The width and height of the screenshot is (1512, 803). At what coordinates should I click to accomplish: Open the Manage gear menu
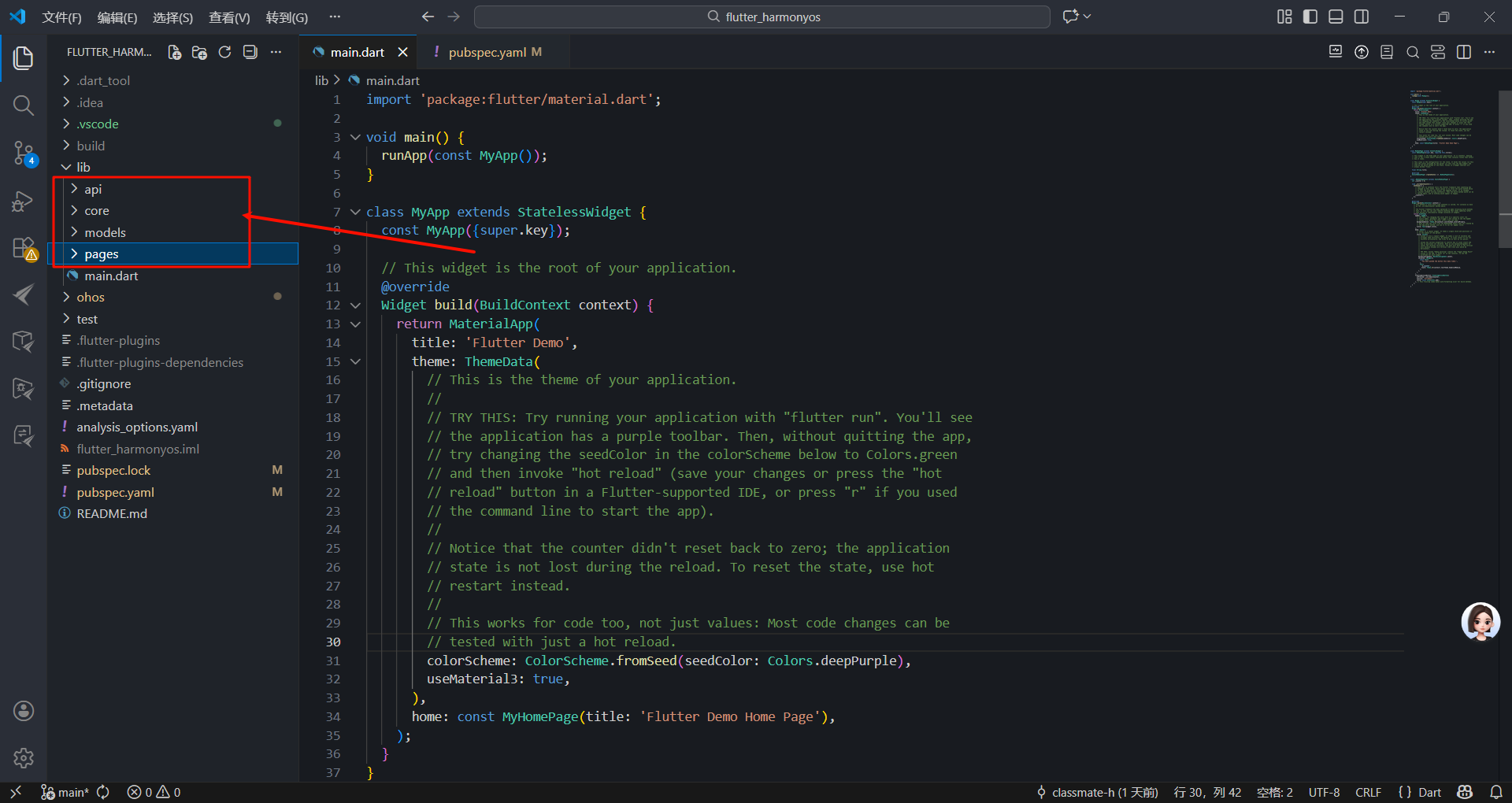coord(24,757)
